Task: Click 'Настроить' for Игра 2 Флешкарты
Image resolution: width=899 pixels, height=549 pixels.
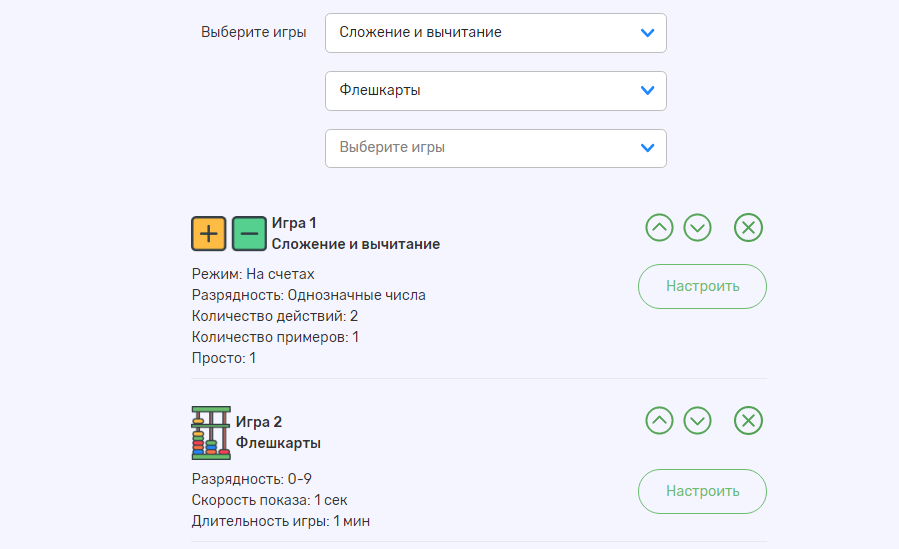Action: 702,492
